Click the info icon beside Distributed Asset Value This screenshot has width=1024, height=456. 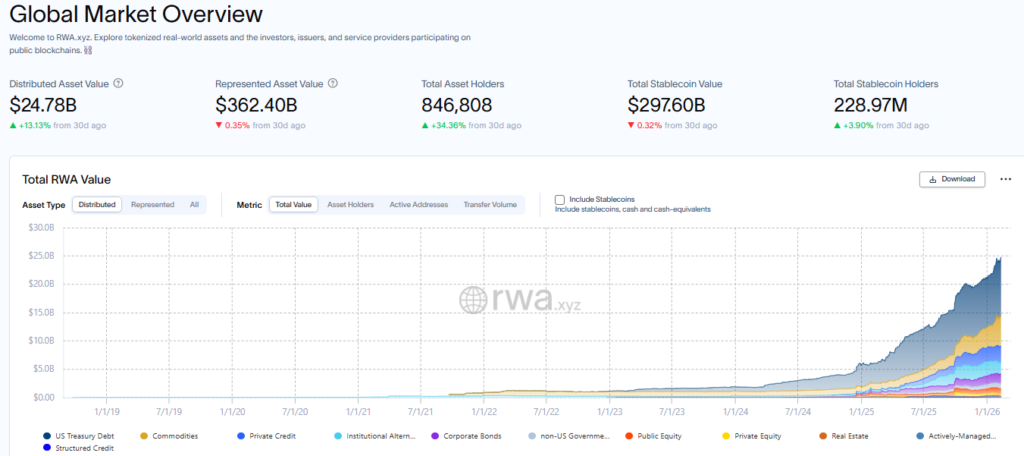pyautogui.click(x=119, y=84)
